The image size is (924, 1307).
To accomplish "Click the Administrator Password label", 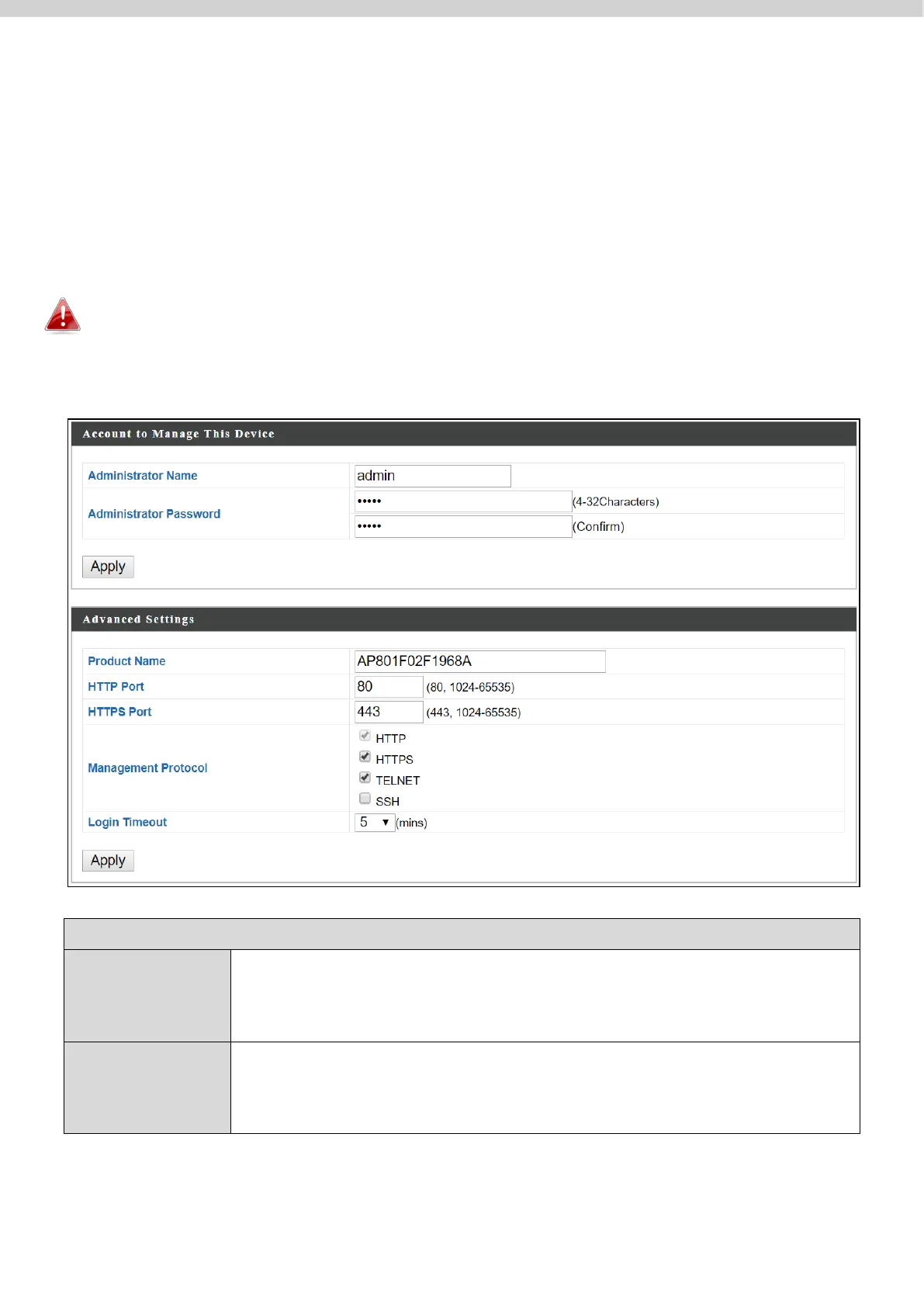I will click(154, 514).
